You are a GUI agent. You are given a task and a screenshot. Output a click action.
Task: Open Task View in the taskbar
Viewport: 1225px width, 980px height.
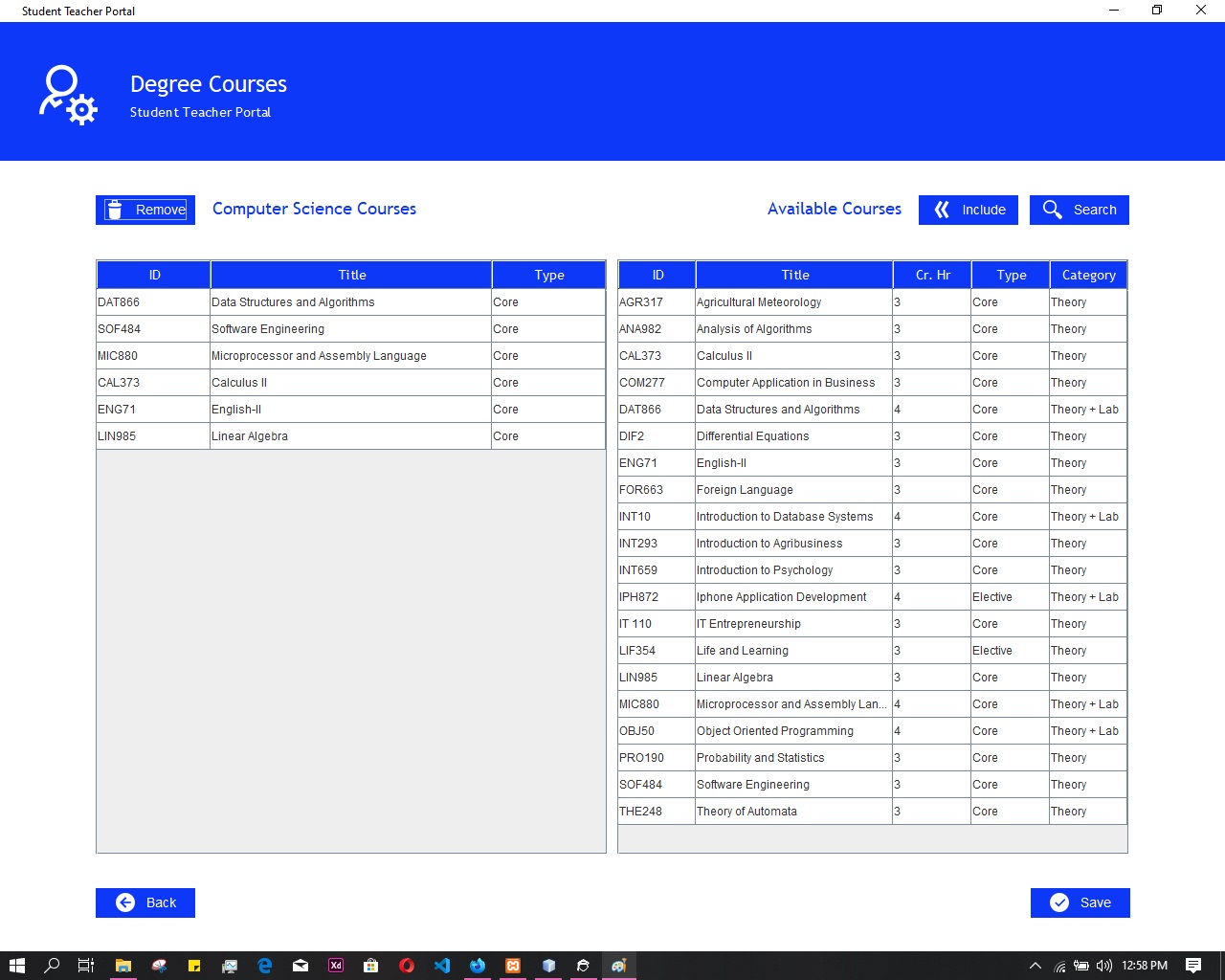coord(86,966)
